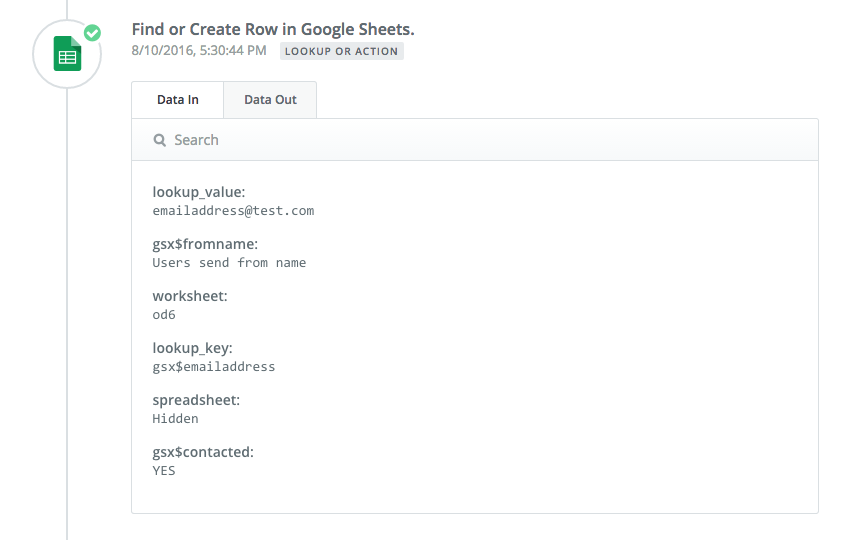Select the lookup_key label
The image size is (866, 540).
tap(192, 348)
